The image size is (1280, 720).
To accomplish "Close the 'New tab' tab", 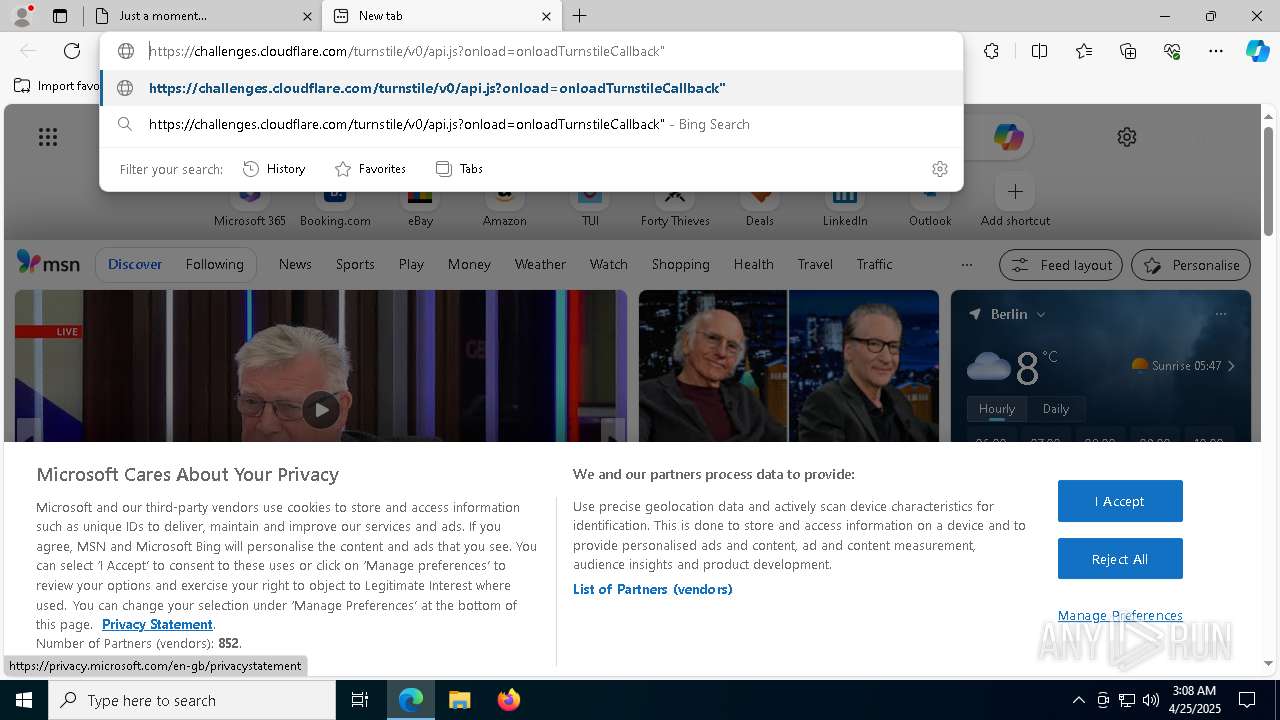I will pyautogui.click(x=546, y=16).
